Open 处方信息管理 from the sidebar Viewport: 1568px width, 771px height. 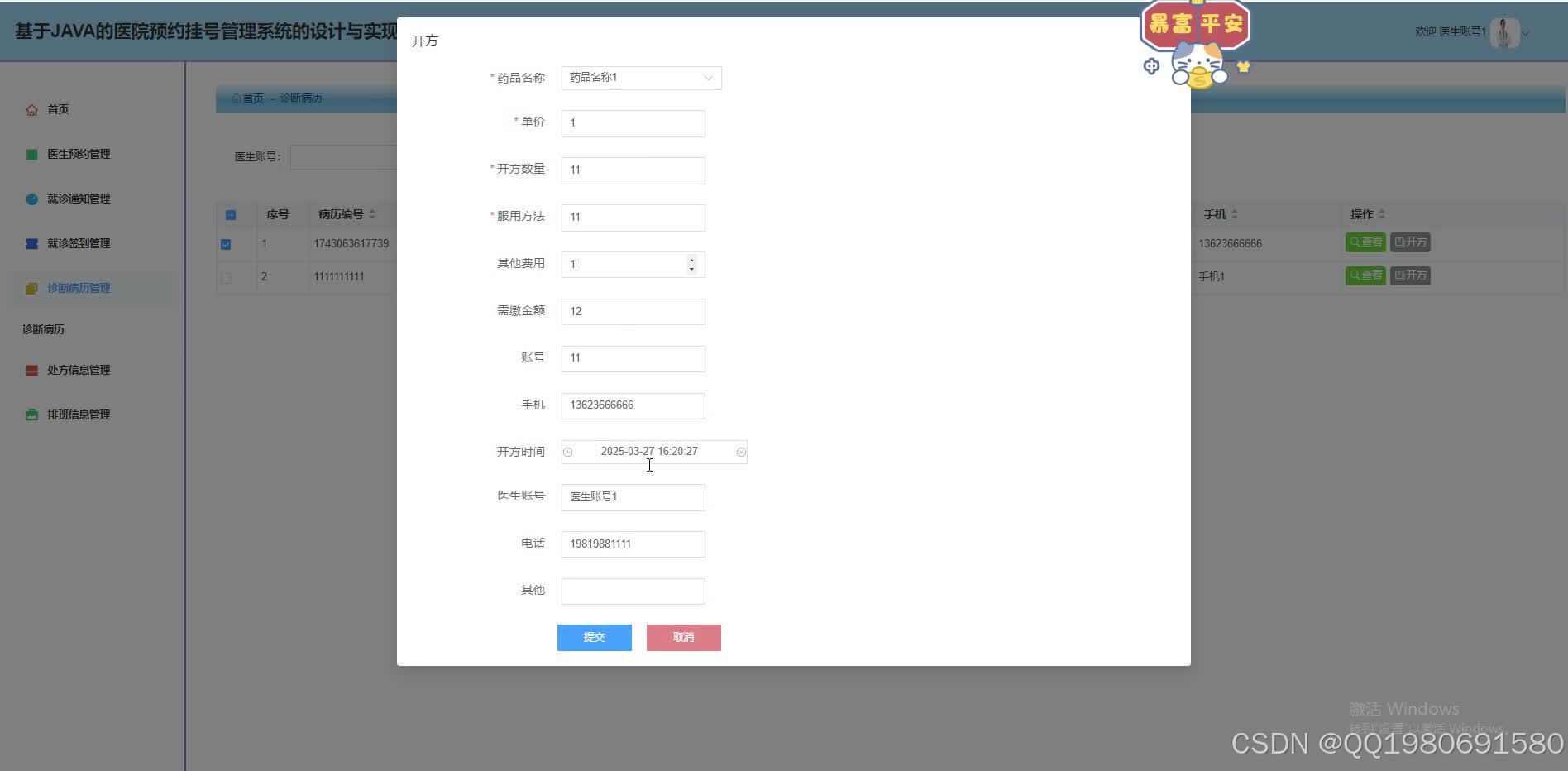pos(79,370)
